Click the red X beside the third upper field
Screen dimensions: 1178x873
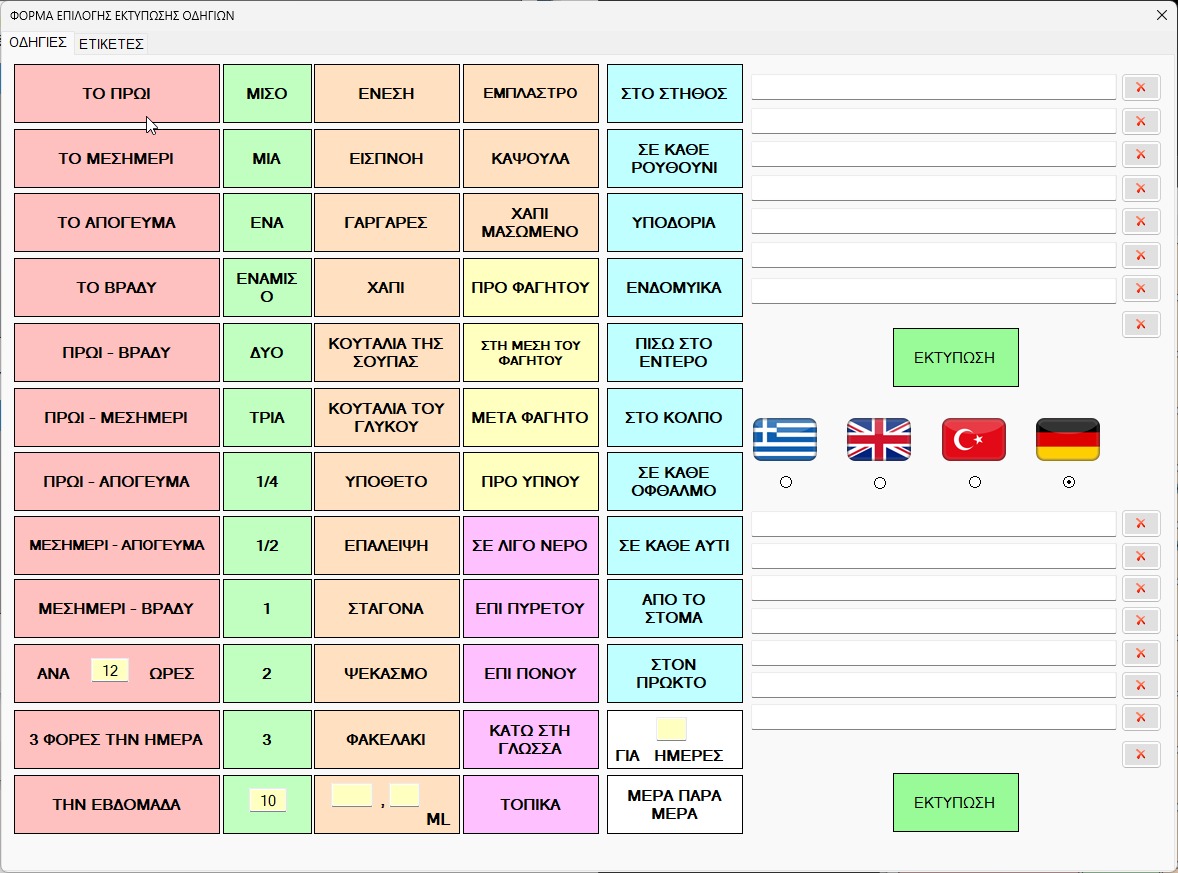(x=1140, y=154)
